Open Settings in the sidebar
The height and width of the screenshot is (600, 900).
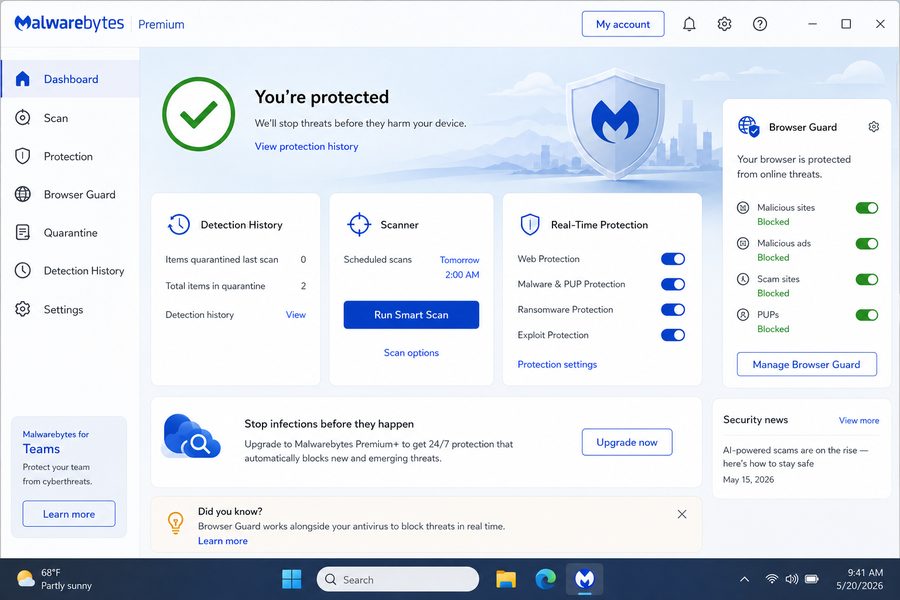click(70, 309)
